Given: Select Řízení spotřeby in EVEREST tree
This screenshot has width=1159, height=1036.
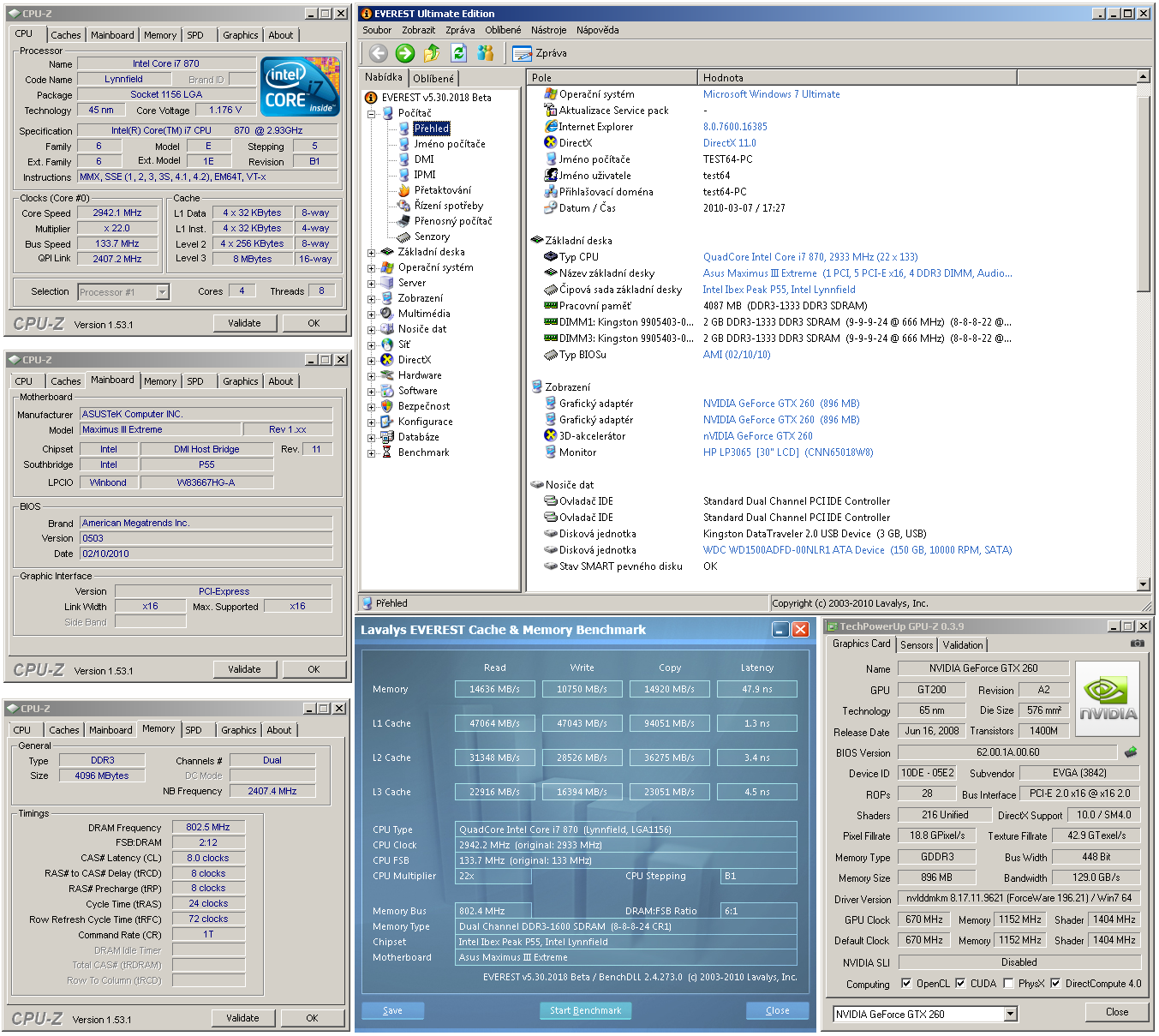Looking at the screenshot, I should (449, 206).
